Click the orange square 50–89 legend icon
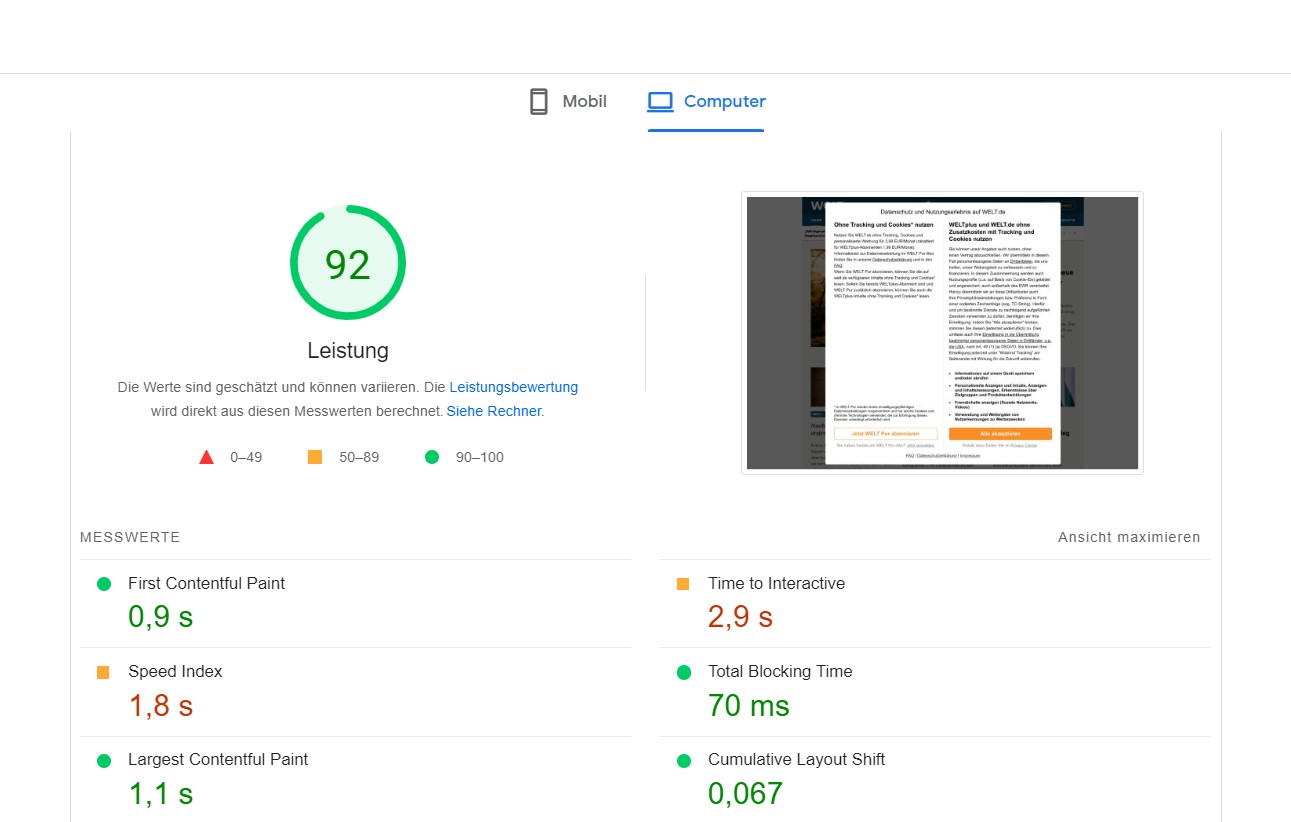The image size is (1291, 822). click(x=315, y=457)
